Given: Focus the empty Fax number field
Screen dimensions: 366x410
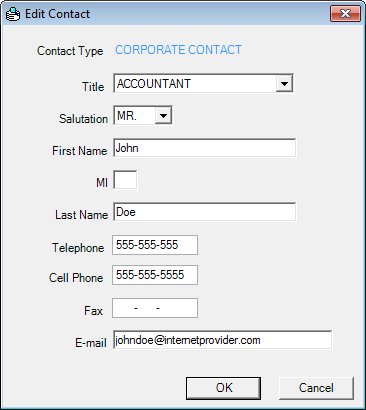Looking at the screenshot, I should 155,308.
